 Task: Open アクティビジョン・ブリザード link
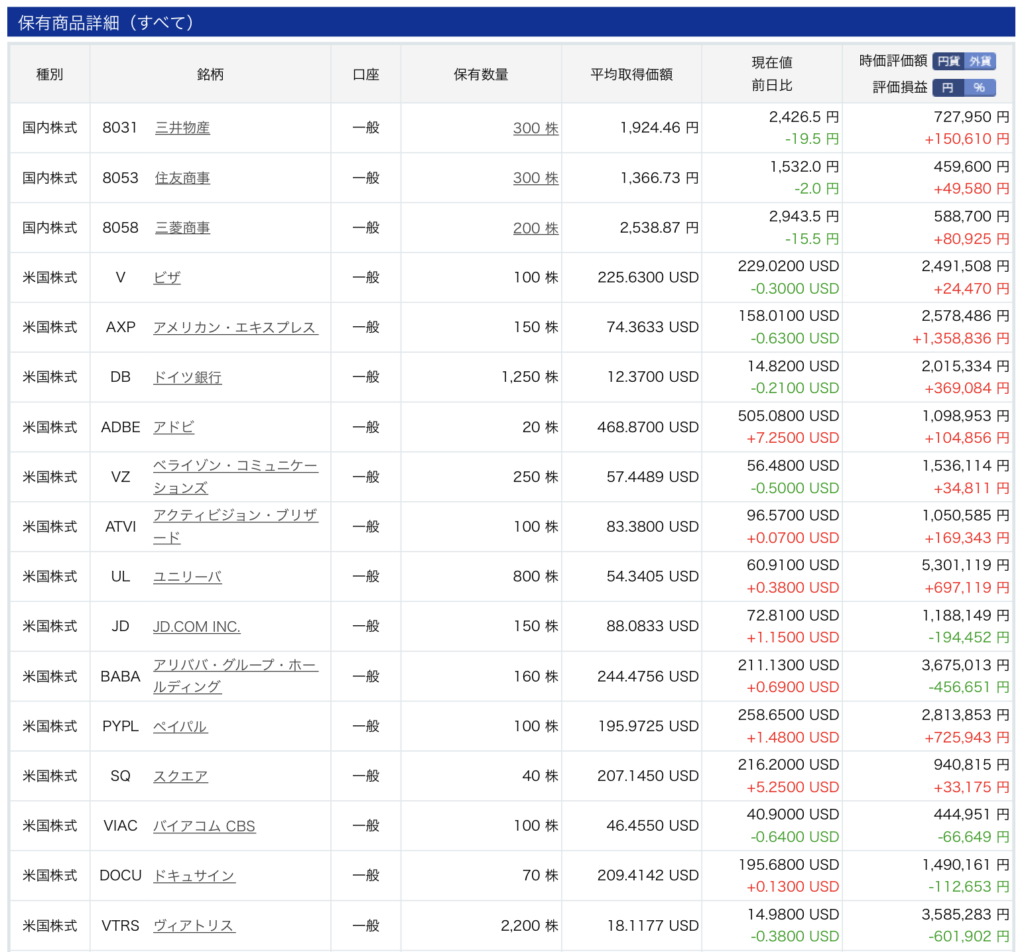[235, 526]
